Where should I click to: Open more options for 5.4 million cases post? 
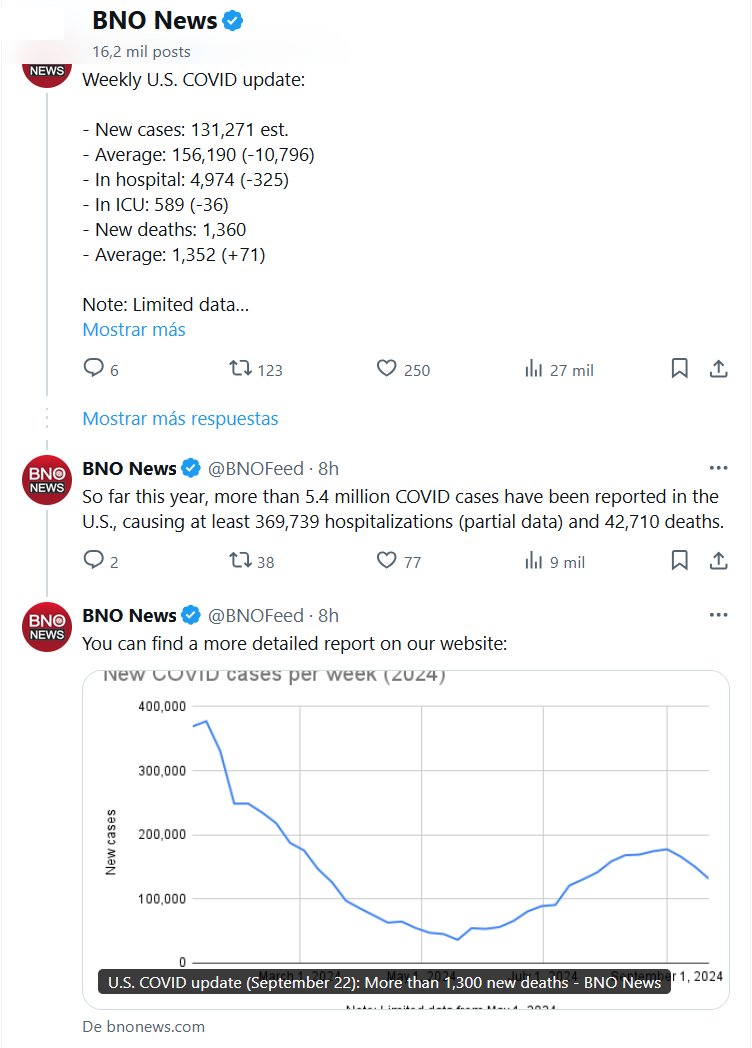click(718, 468)
